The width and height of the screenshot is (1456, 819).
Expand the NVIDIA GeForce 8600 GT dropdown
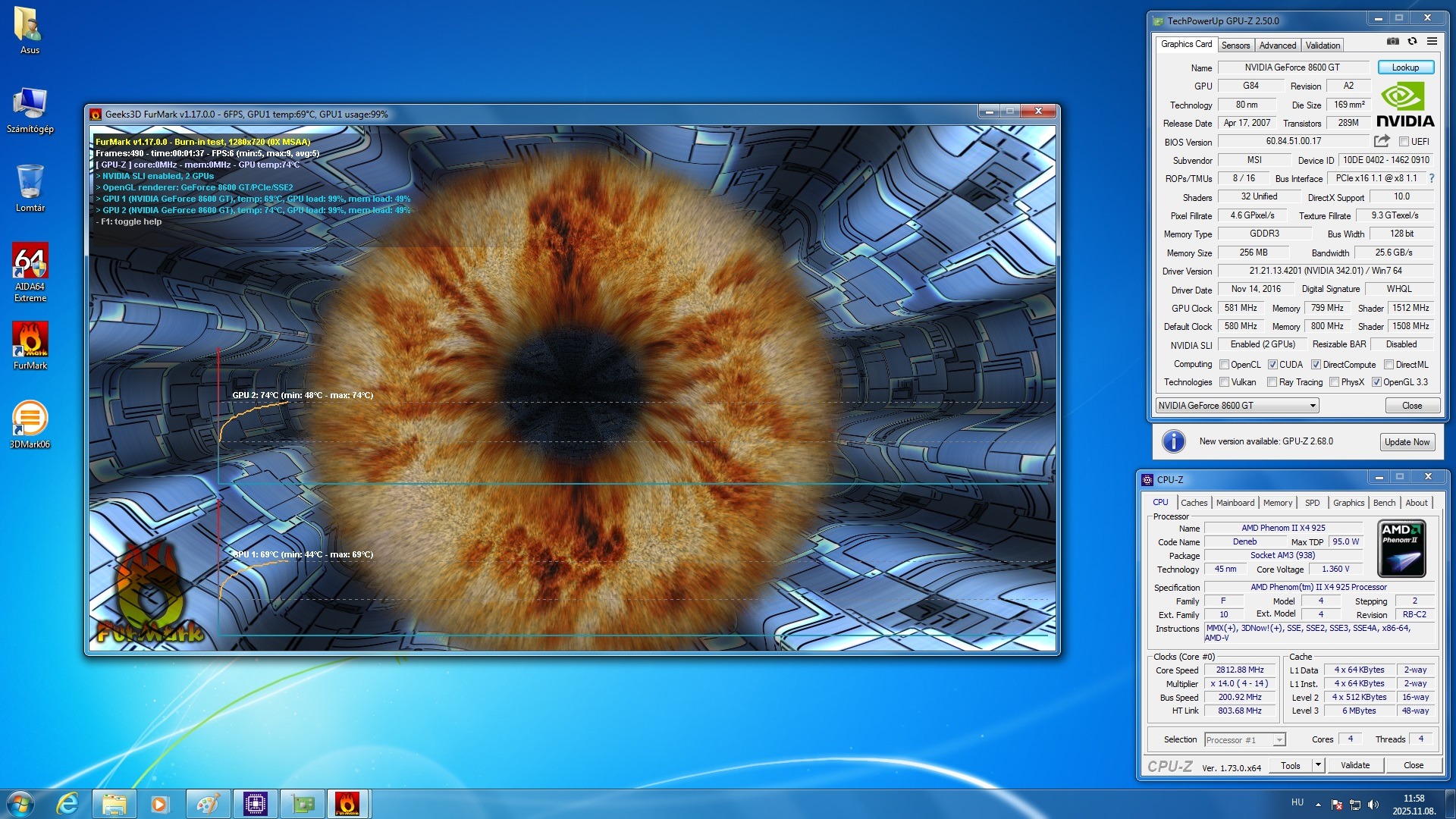pos(1312,406)
